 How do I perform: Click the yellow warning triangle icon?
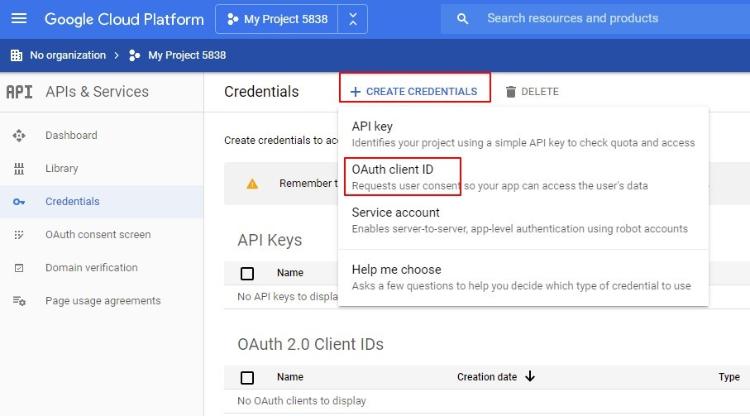click(252, 184)
